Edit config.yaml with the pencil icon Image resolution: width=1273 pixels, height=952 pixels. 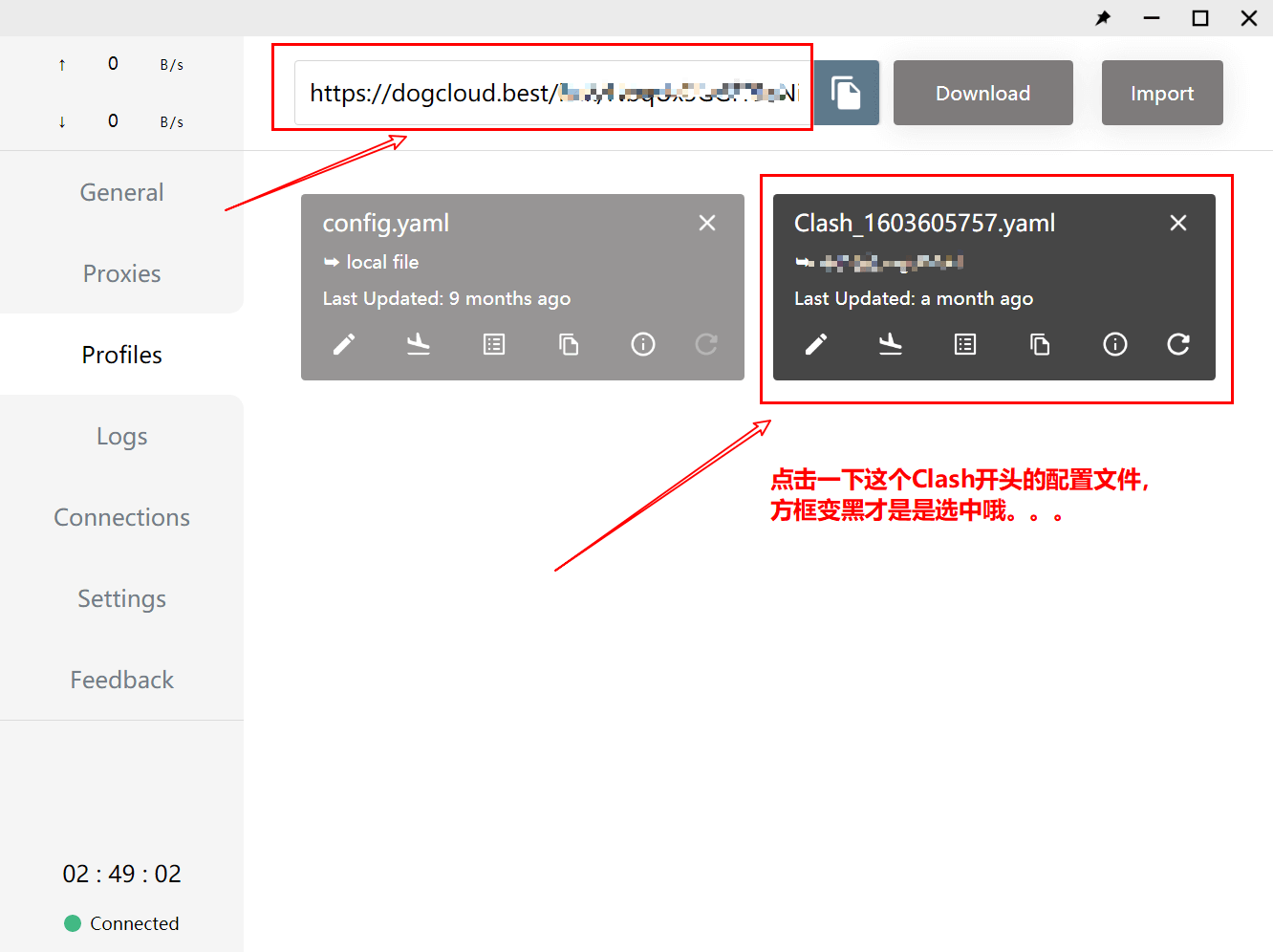click(x=344, y=344)
